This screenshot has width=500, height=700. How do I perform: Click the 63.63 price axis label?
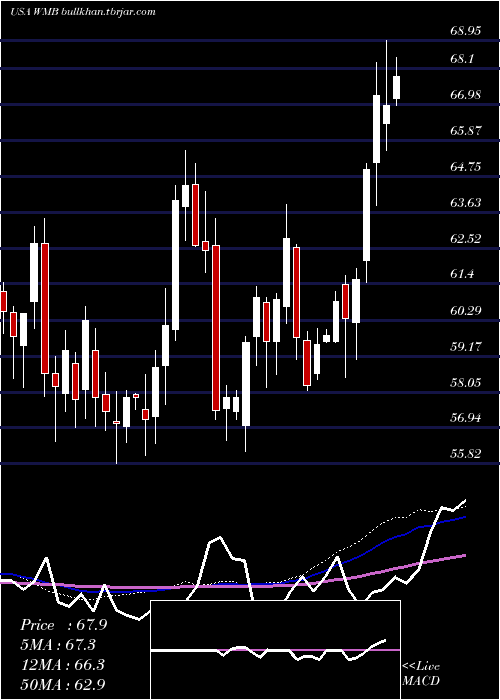coord(466,203)
